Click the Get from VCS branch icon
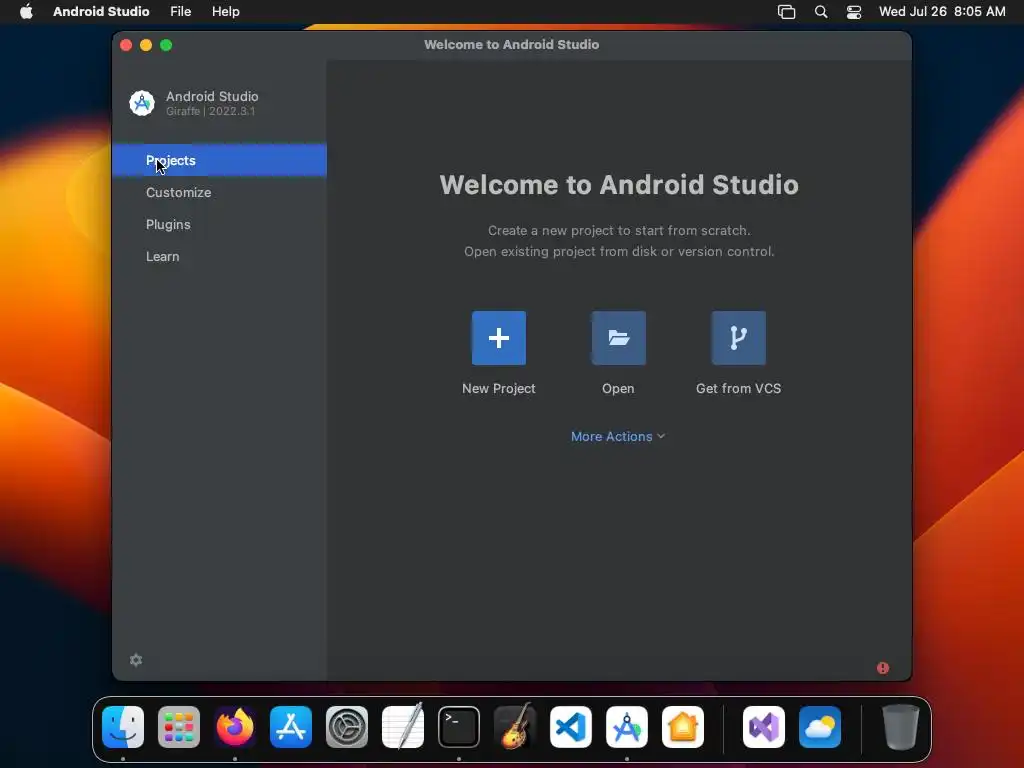Screen dimensions: 1024x768 (x=739, y=338)
